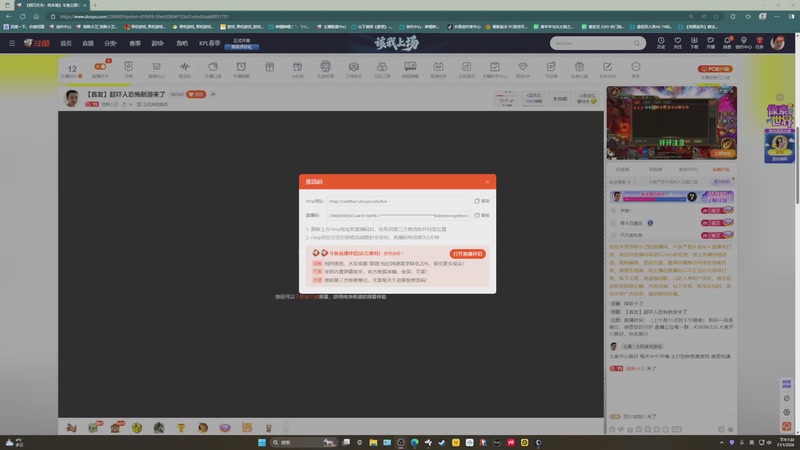
Task: Open the alarm clock icon tool
Action: point(241,67)
